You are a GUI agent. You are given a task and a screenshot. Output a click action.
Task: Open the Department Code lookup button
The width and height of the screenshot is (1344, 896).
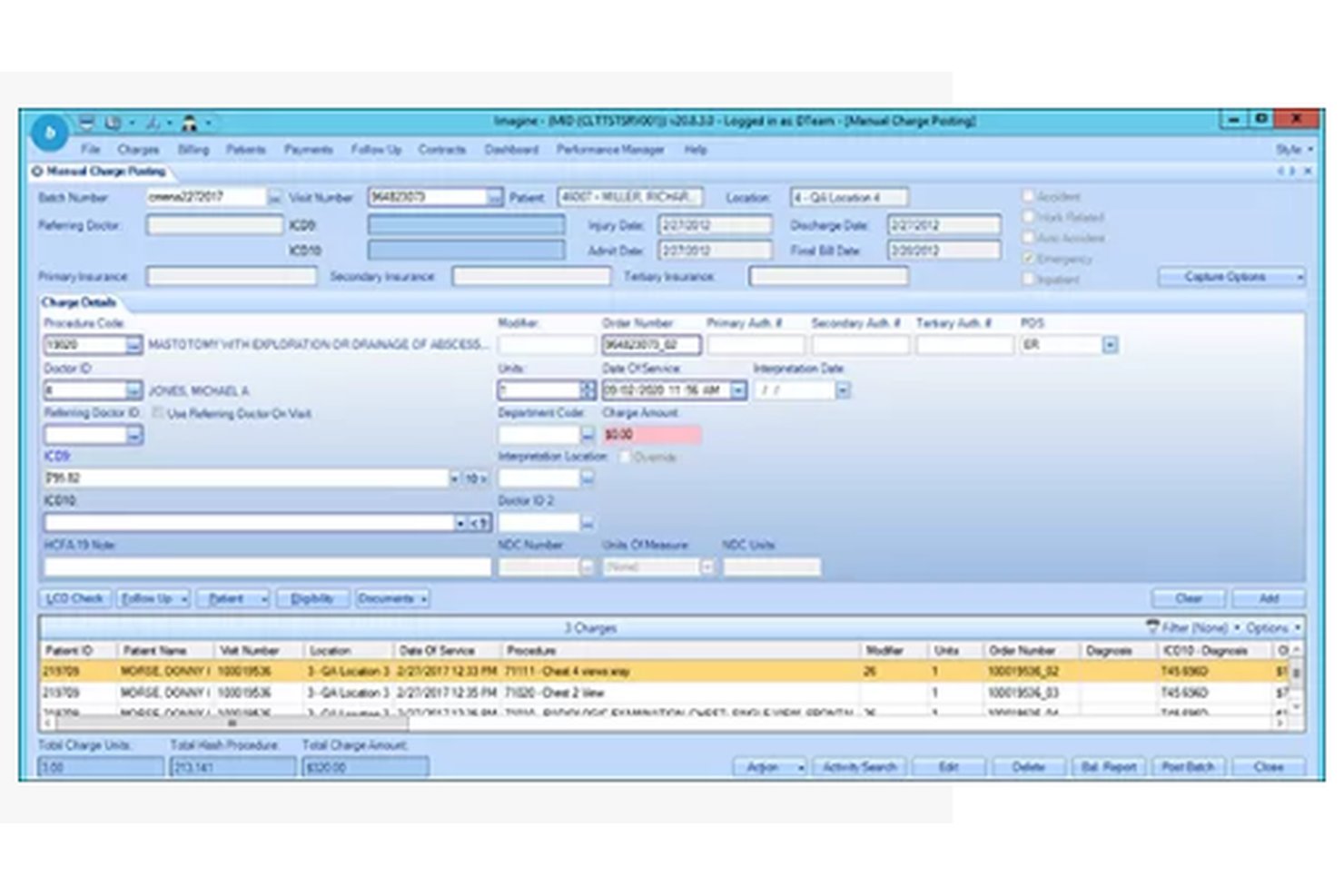pos(588,435)
